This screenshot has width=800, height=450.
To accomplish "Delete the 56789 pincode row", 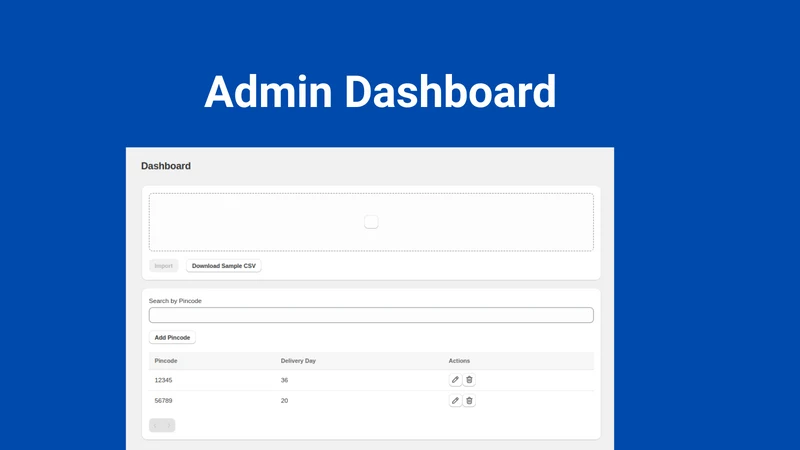I will [469, 401].
